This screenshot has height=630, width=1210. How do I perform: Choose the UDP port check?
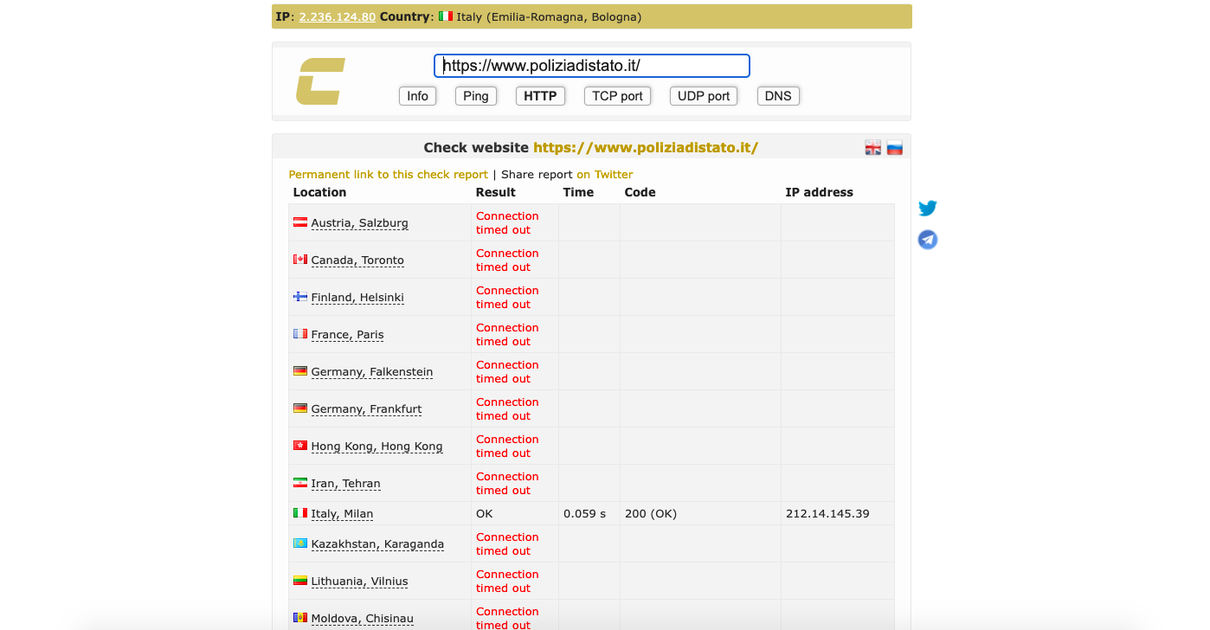coord(703,96)
